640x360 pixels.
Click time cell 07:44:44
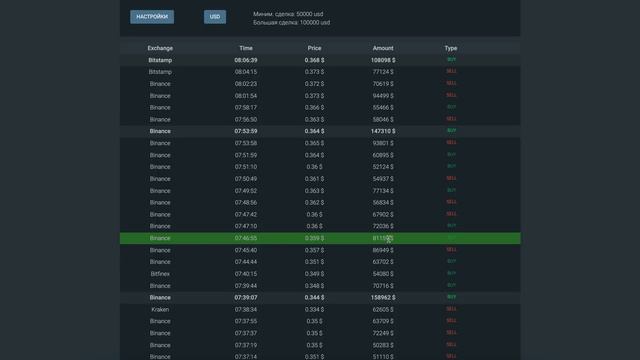pyautogui.click(x=246, y=262)
